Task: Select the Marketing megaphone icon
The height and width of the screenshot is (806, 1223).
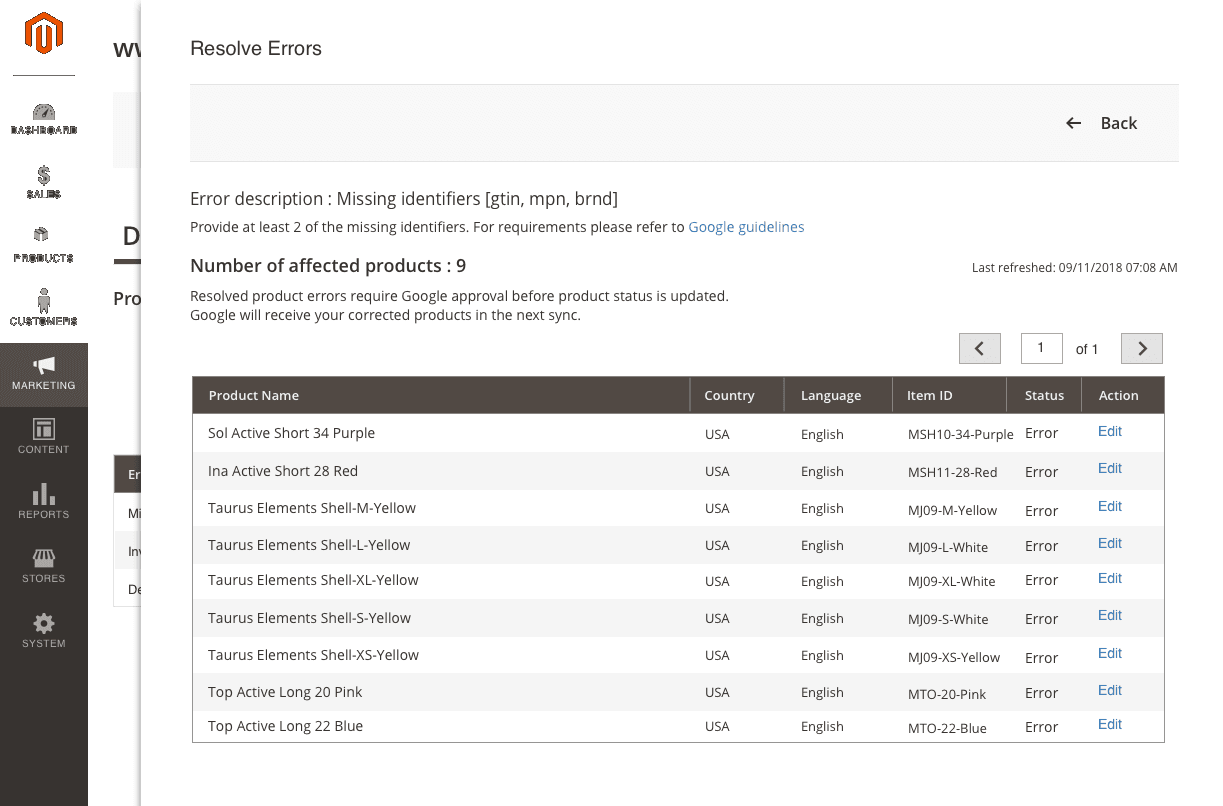Action: (44, 366)
